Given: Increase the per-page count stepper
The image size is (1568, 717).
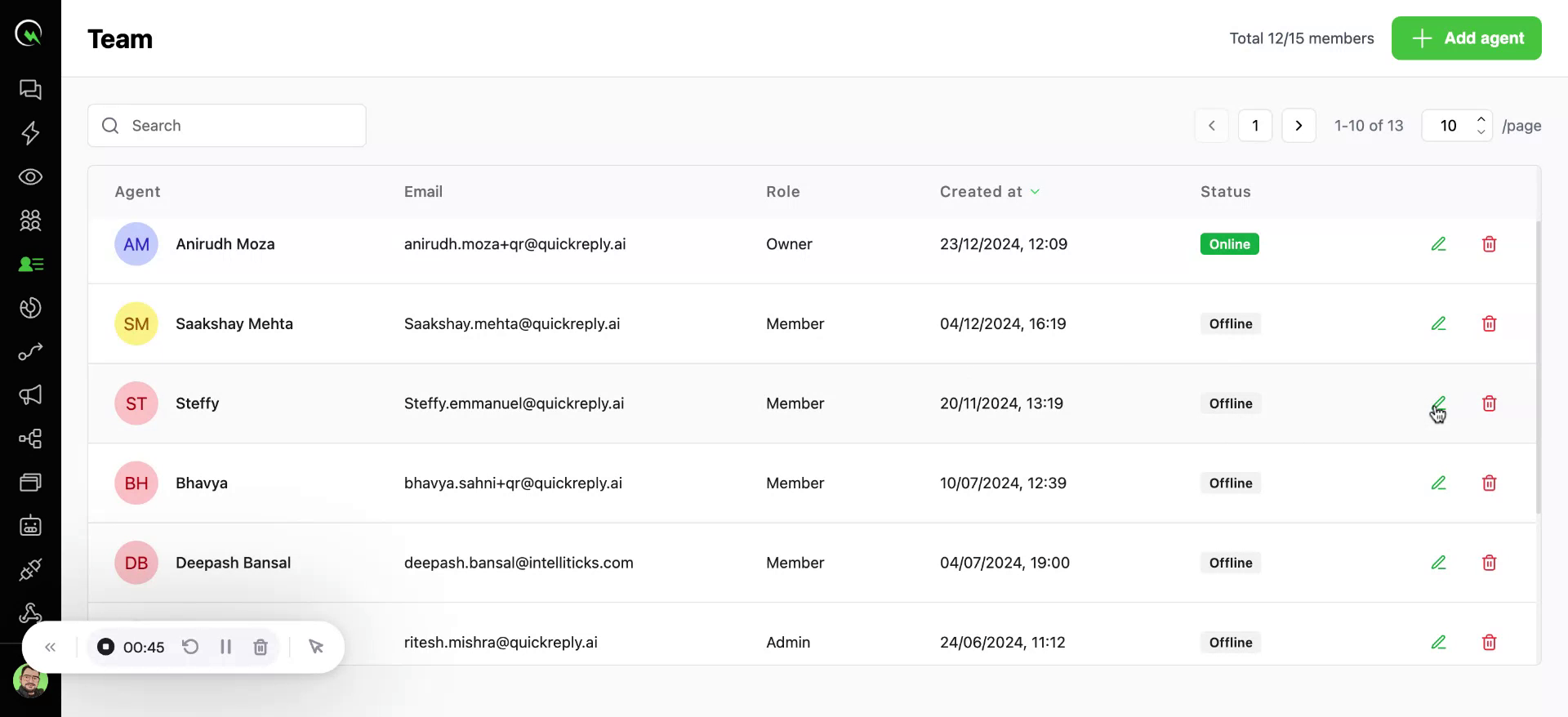Looking at the screenshot, I should [x=1481, y=119].
